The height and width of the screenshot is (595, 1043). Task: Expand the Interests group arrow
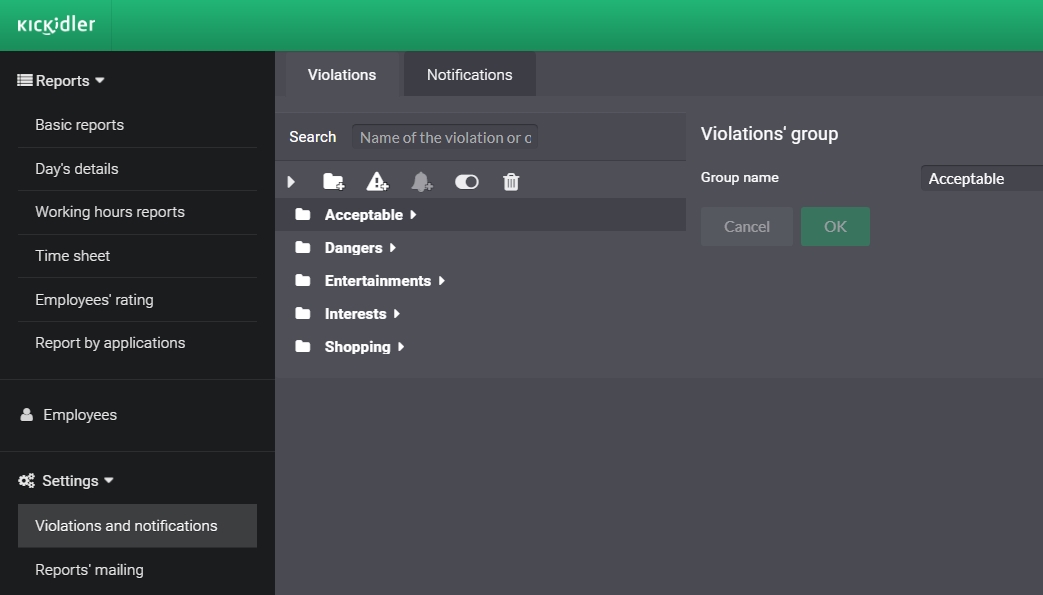397,314
